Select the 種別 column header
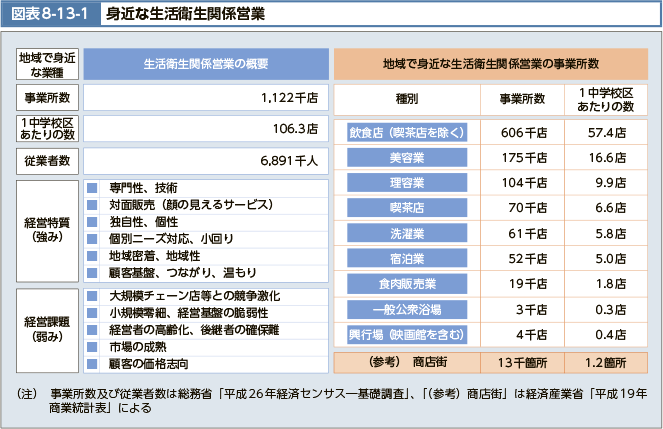 406,98
